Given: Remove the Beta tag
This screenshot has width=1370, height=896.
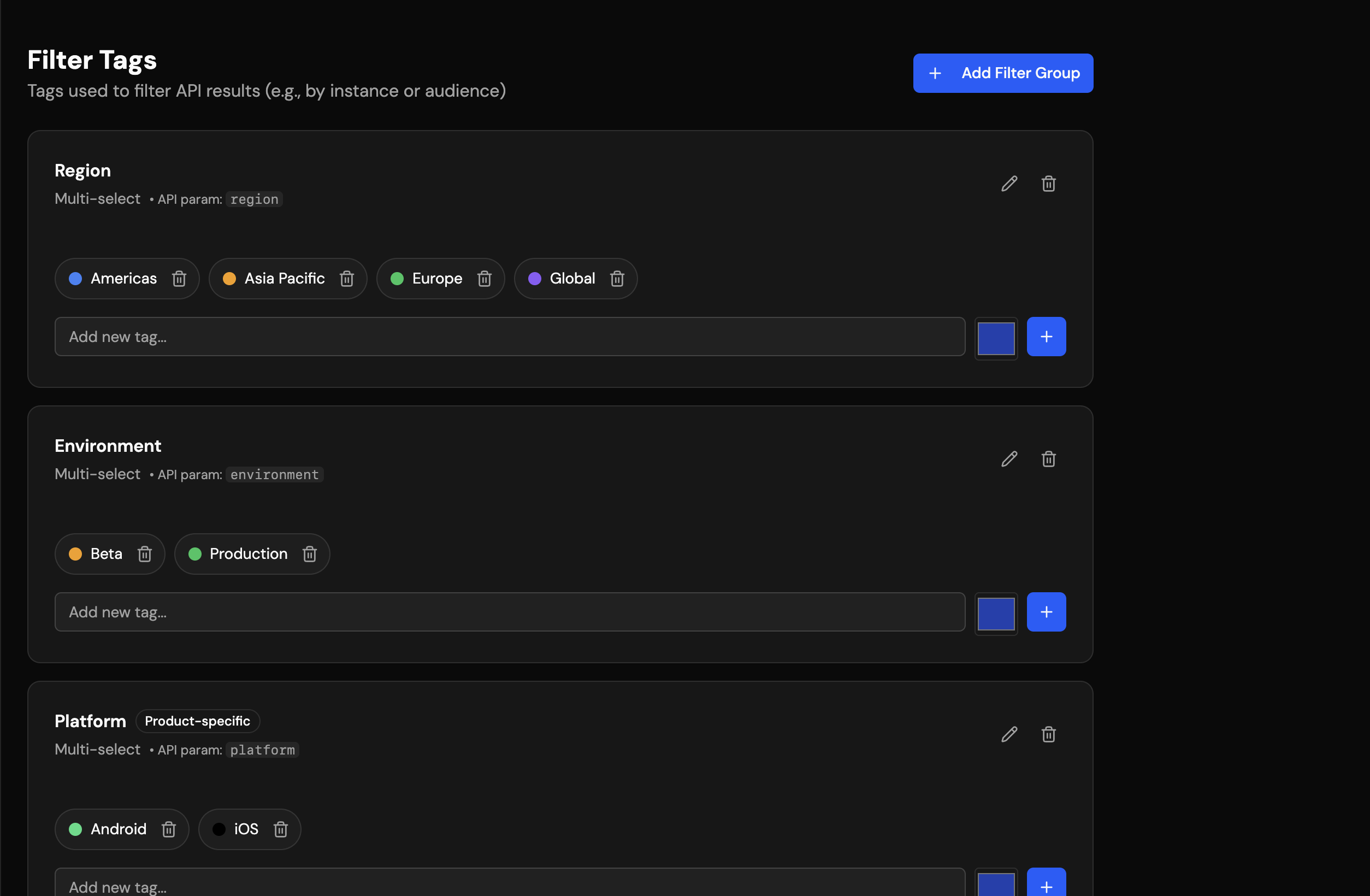Looking at the screenshot, I should 144,554.
